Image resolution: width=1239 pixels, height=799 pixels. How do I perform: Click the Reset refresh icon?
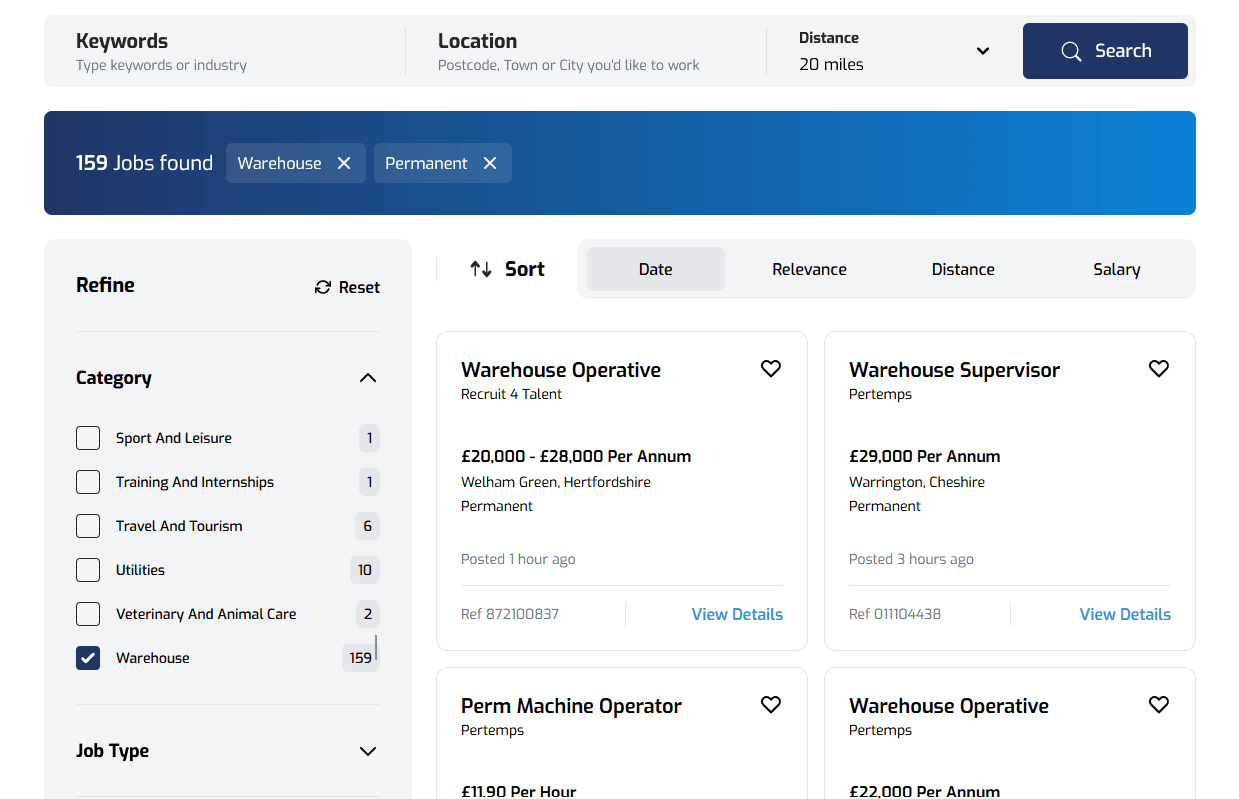pyautogui.click(x=323, y=287)
